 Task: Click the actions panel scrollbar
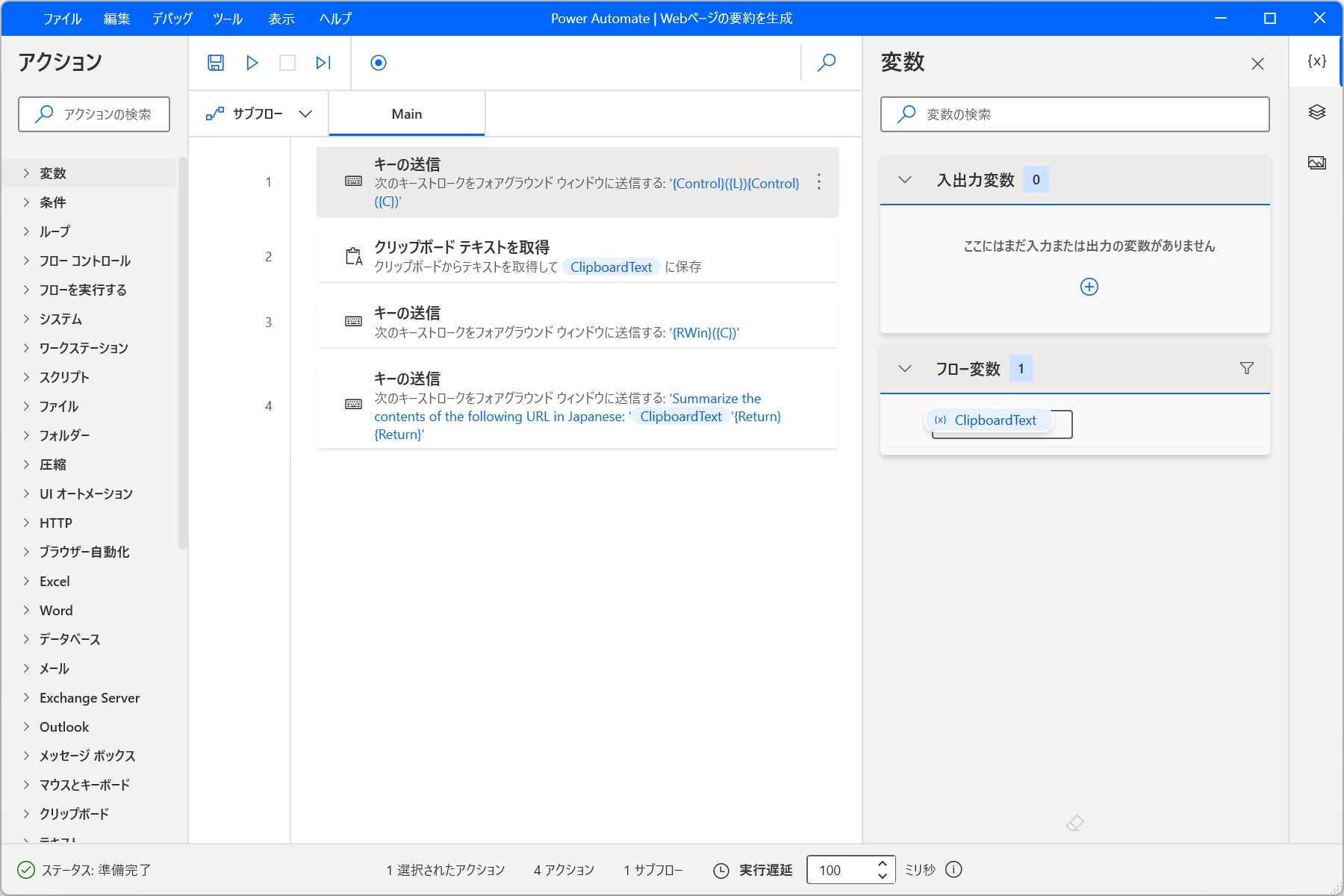pos(183,353)
